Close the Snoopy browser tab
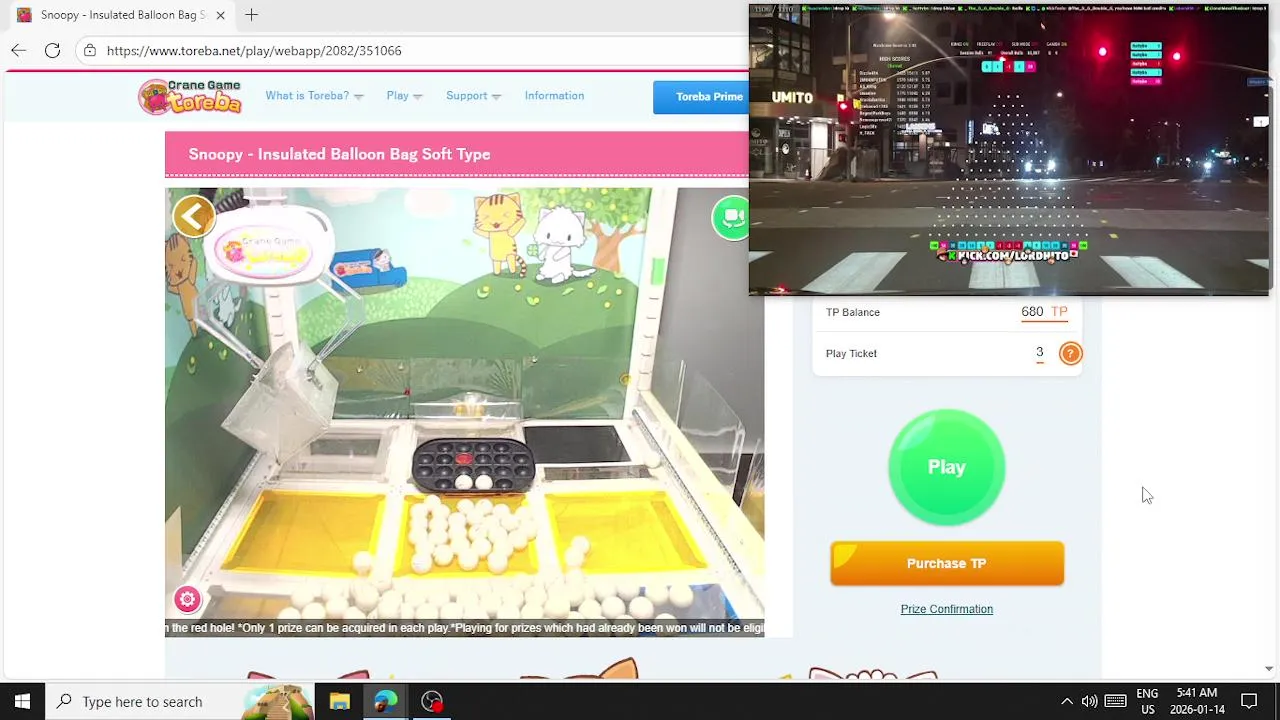1280x720 pixels. tap(220, 15)
